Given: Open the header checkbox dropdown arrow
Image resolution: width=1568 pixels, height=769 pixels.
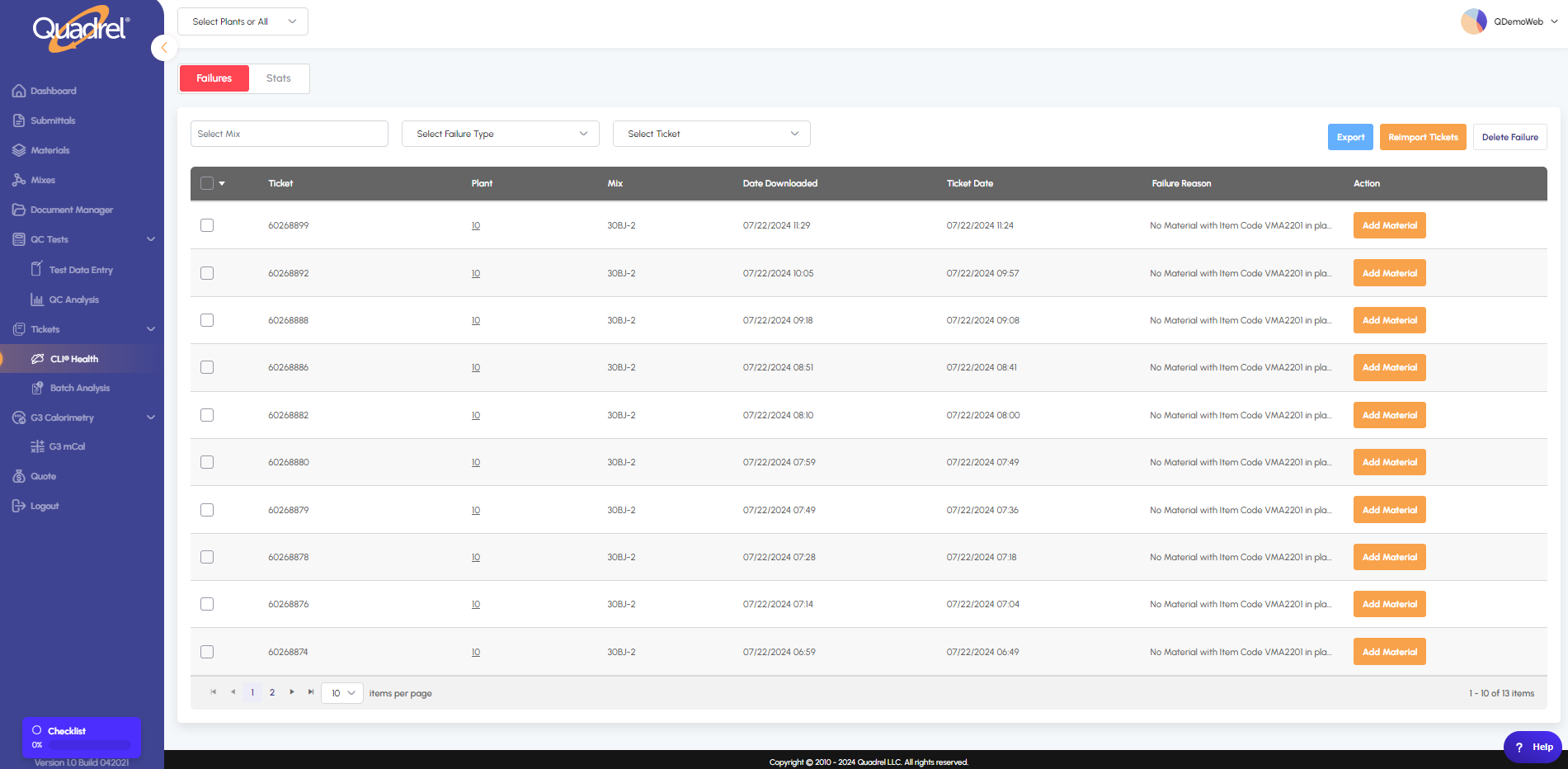Looking at the screenshot, I should click(222, 184).
